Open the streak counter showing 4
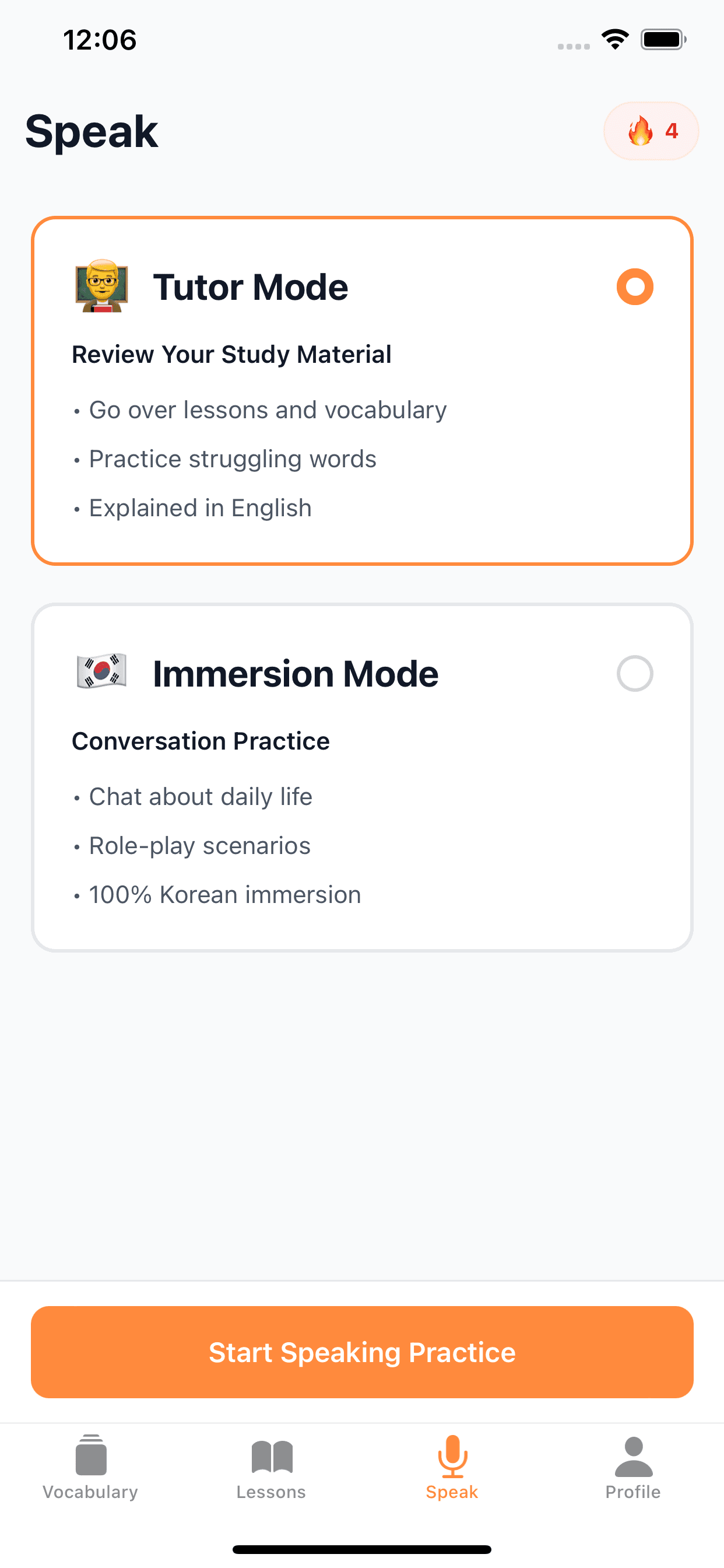Screen dimensions: 724x1568 click(651, 131)
